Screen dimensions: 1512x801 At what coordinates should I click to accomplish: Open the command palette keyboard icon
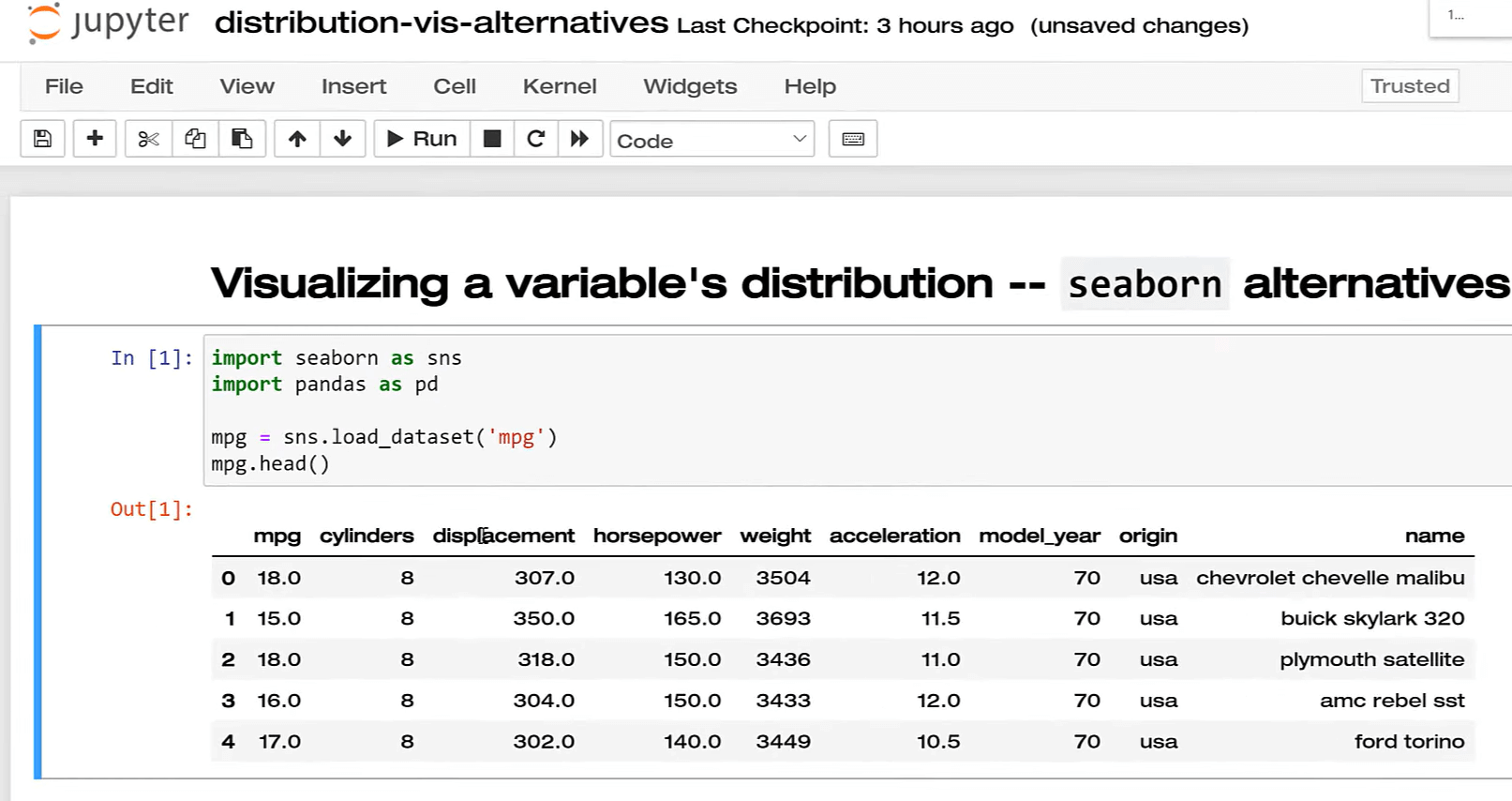tap(853, 139)
